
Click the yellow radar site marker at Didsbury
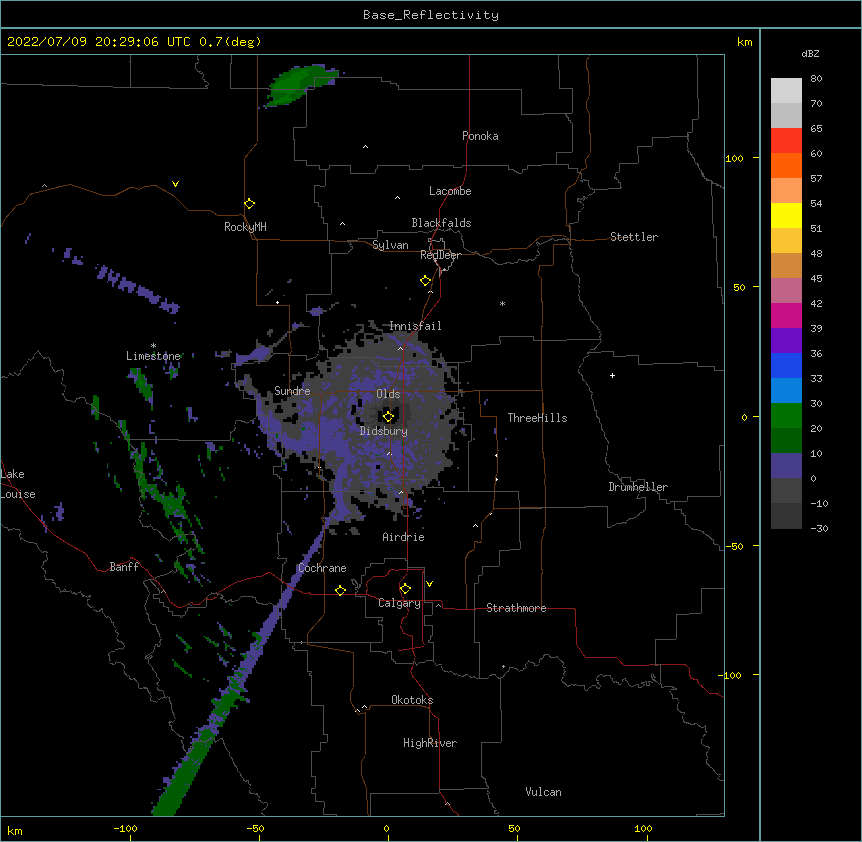point(388,416)
